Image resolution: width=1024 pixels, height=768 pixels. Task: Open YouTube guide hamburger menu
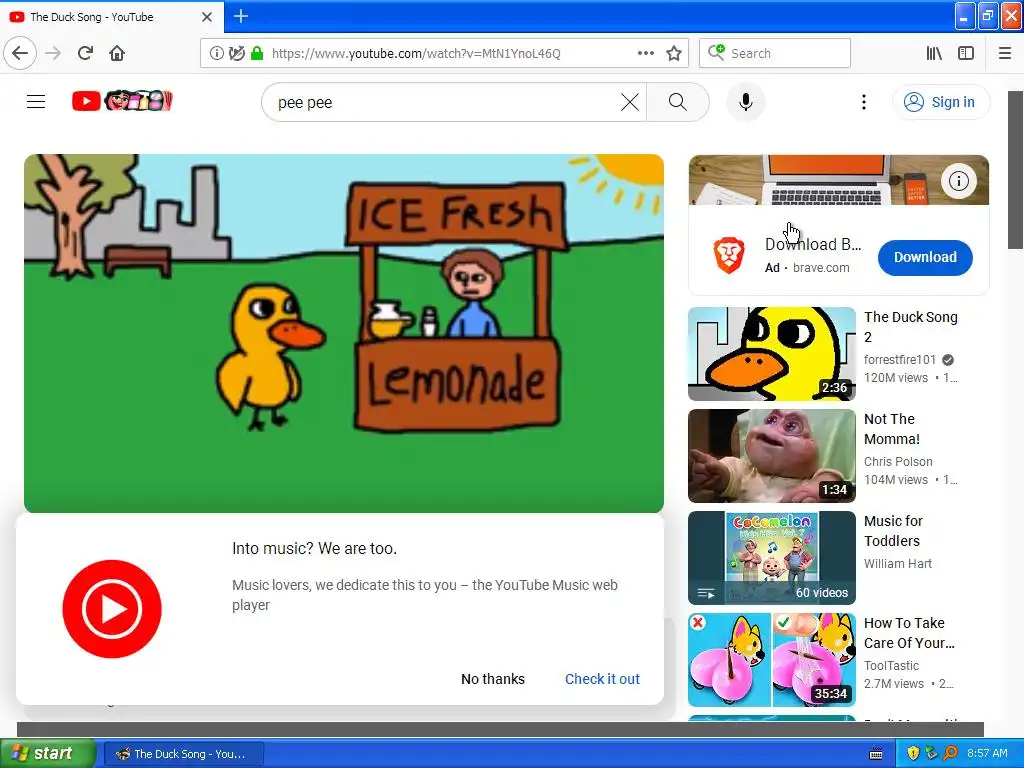36,102
